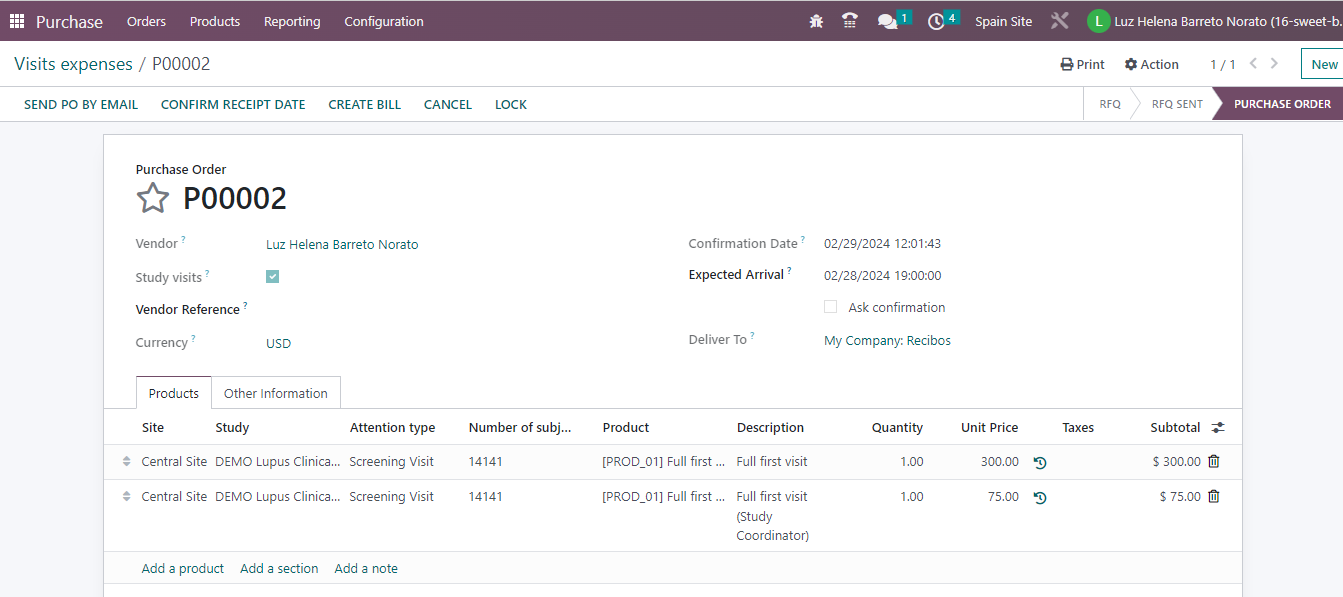
Task: Click the Expected Arrival date field
Action: coord(882,275)
